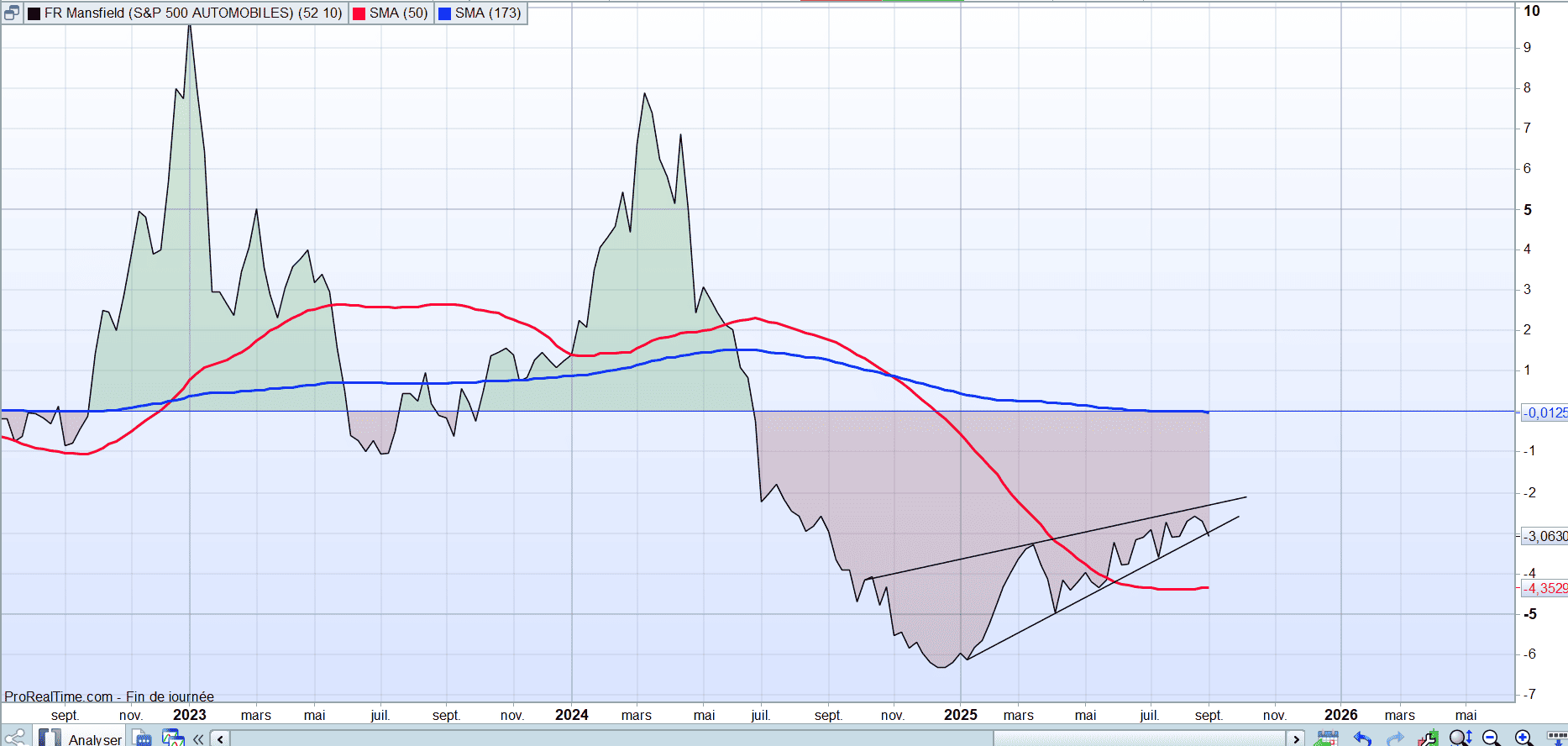Image resolution: width=1568 pixels, height=746 pixels.
Task: Click the black FR Mansfield color swatch
Action: (34, 13)
